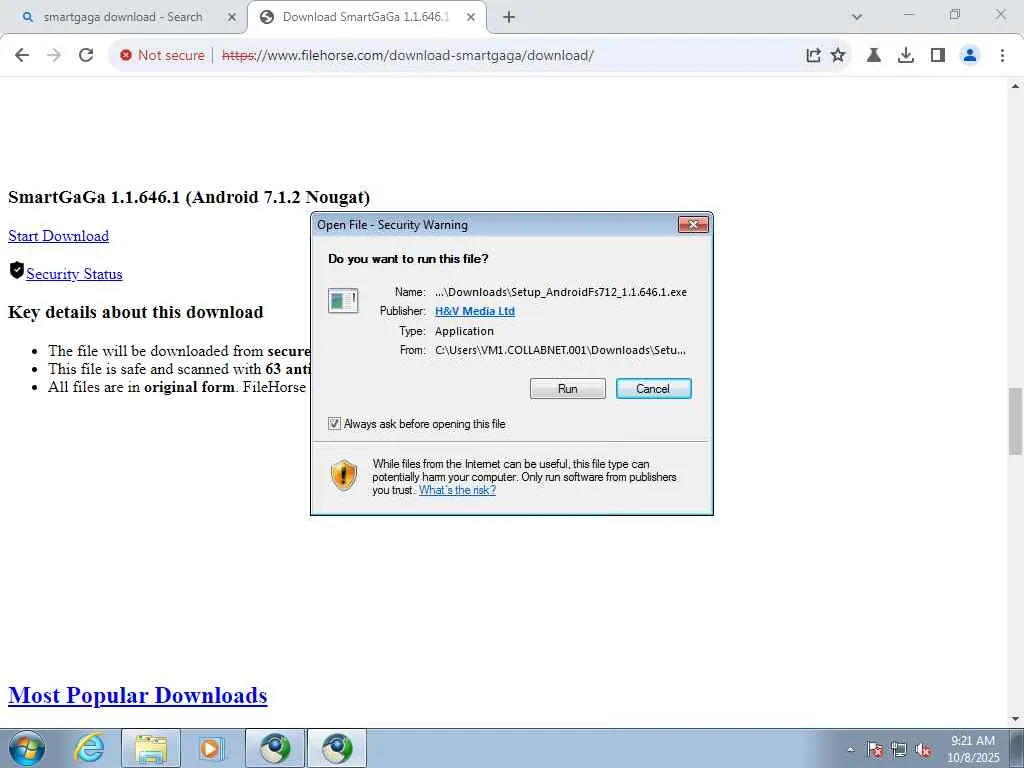
Task: Click the SmartGaGa 1.1.646.1 heading
Action: pyautogui.click(x=189, y=197)
